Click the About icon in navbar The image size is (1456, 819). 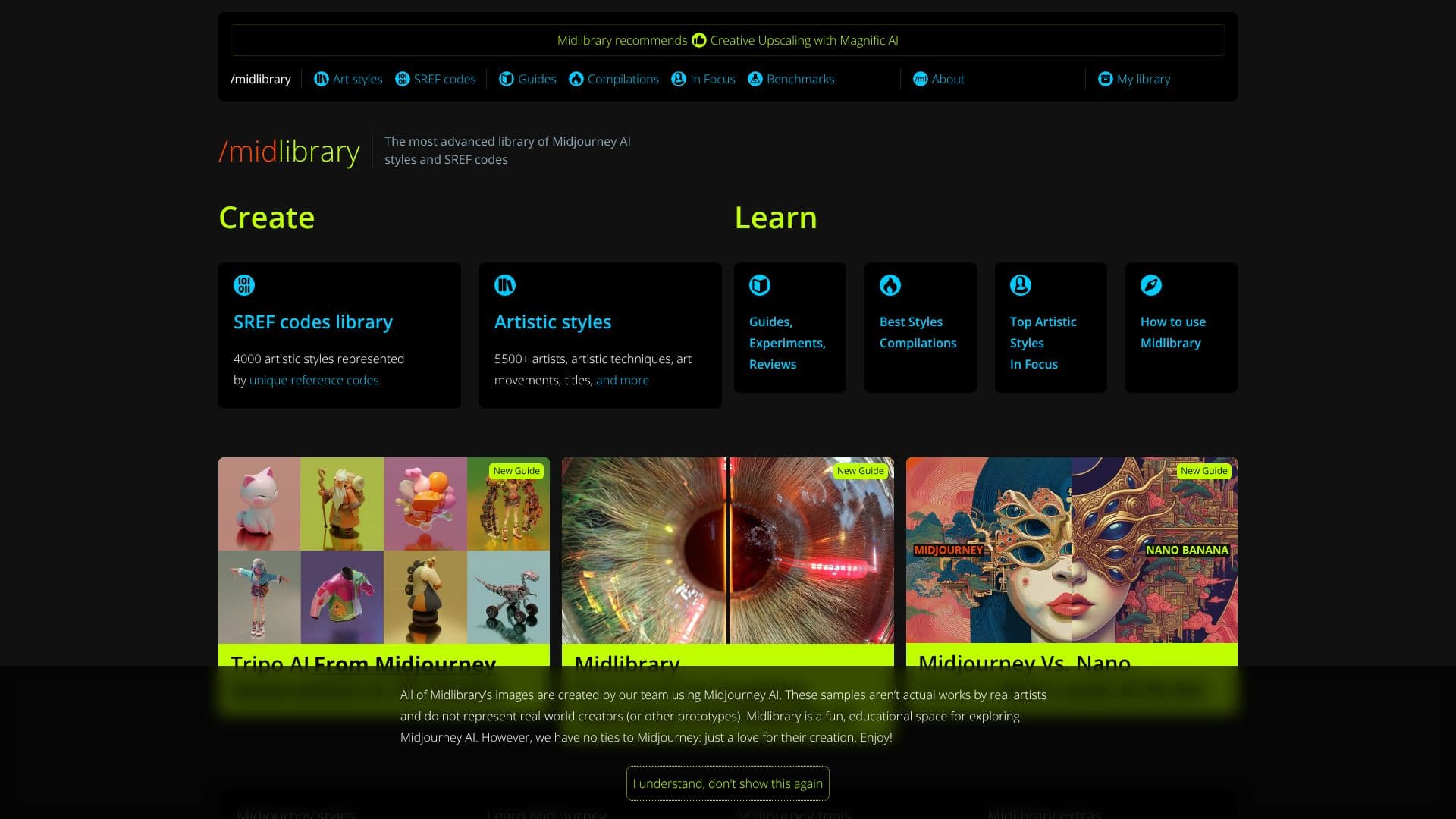920,79
